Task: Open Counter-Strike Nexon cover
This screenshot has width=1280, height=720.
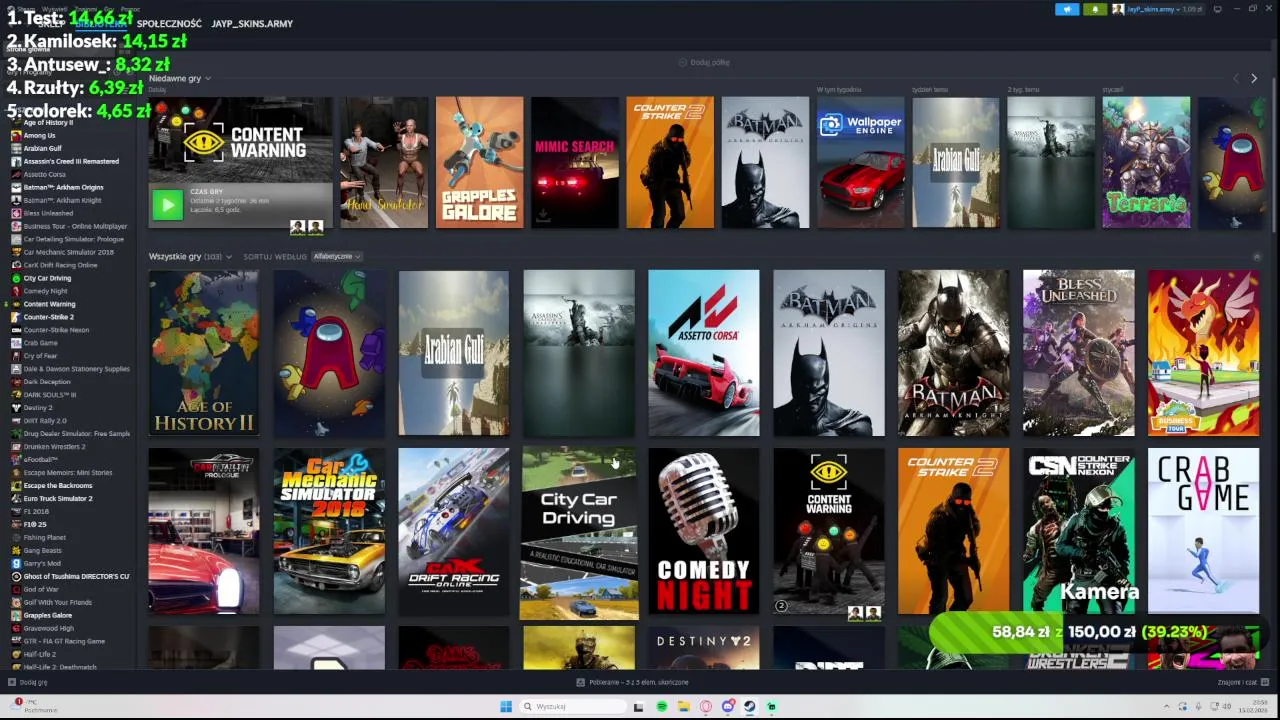Action: pos(1078,531)
